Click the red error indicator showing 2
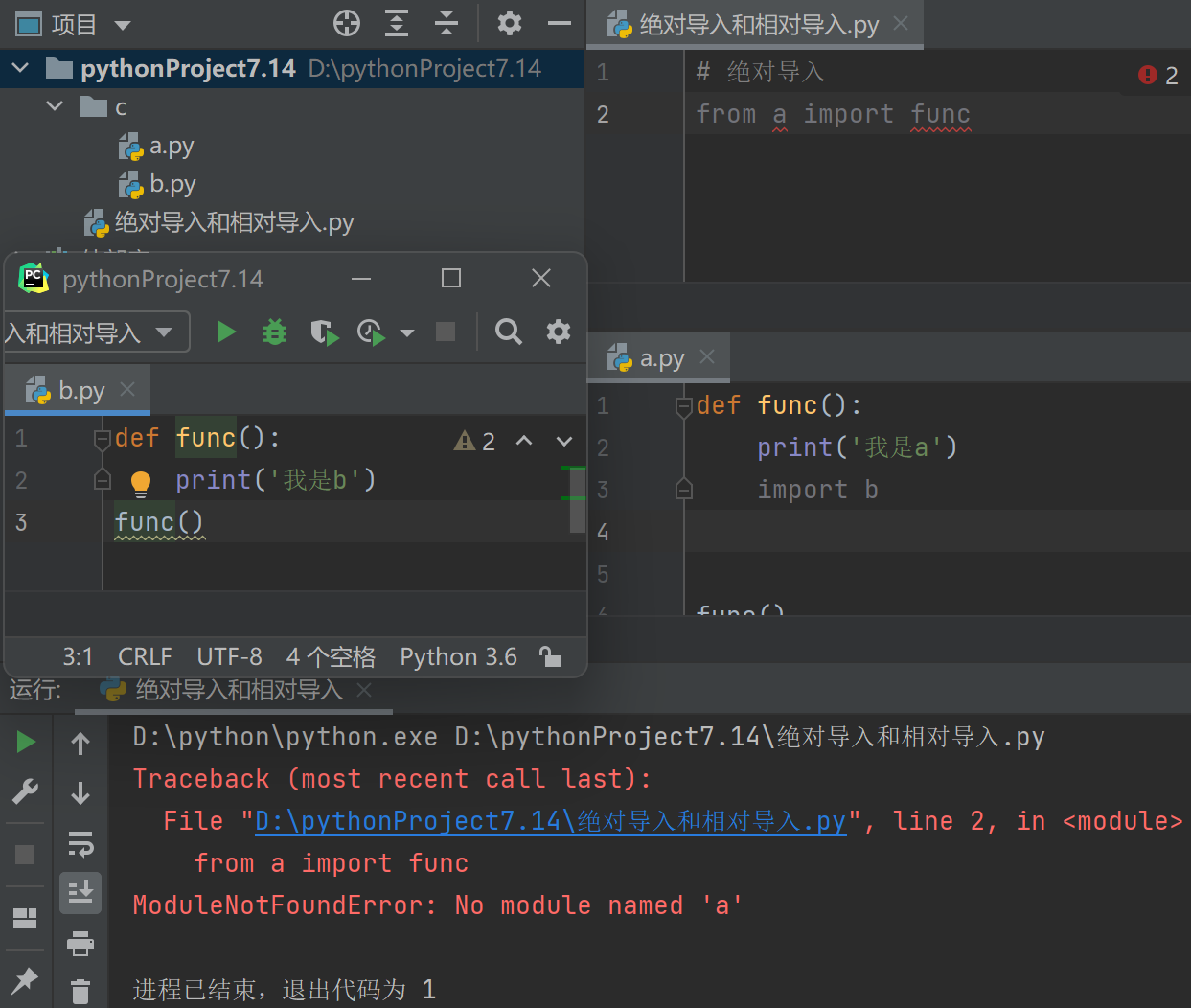 pos(1157,75)
